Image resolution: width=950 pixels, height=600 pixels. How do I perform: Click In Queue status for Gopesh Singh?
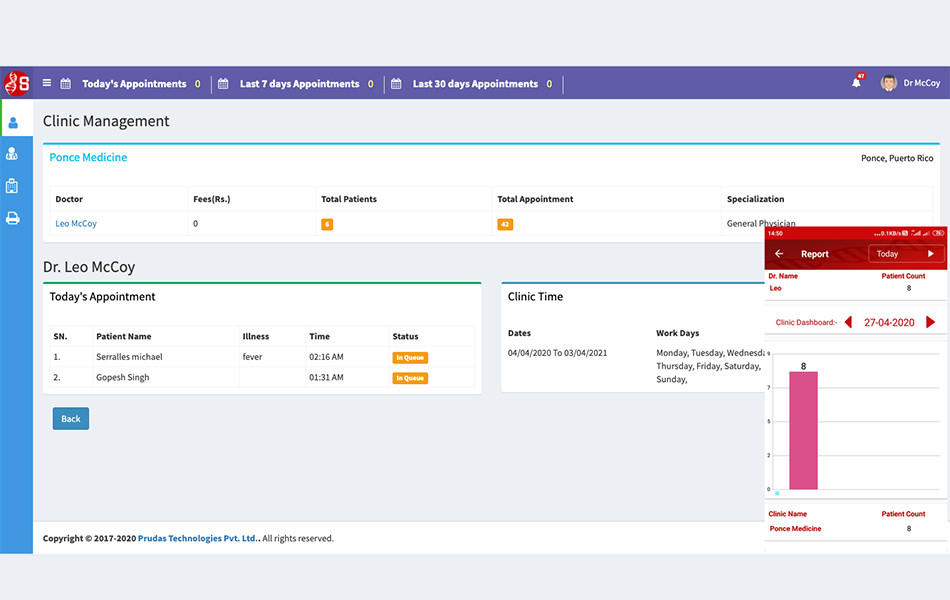tap(410, 378)
